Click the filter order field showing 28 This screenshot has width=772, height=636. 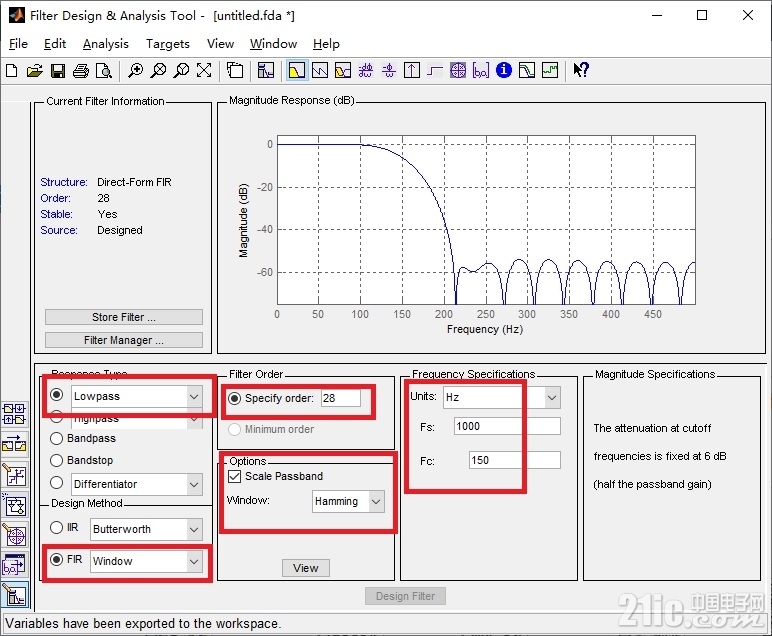coord(341,398)
